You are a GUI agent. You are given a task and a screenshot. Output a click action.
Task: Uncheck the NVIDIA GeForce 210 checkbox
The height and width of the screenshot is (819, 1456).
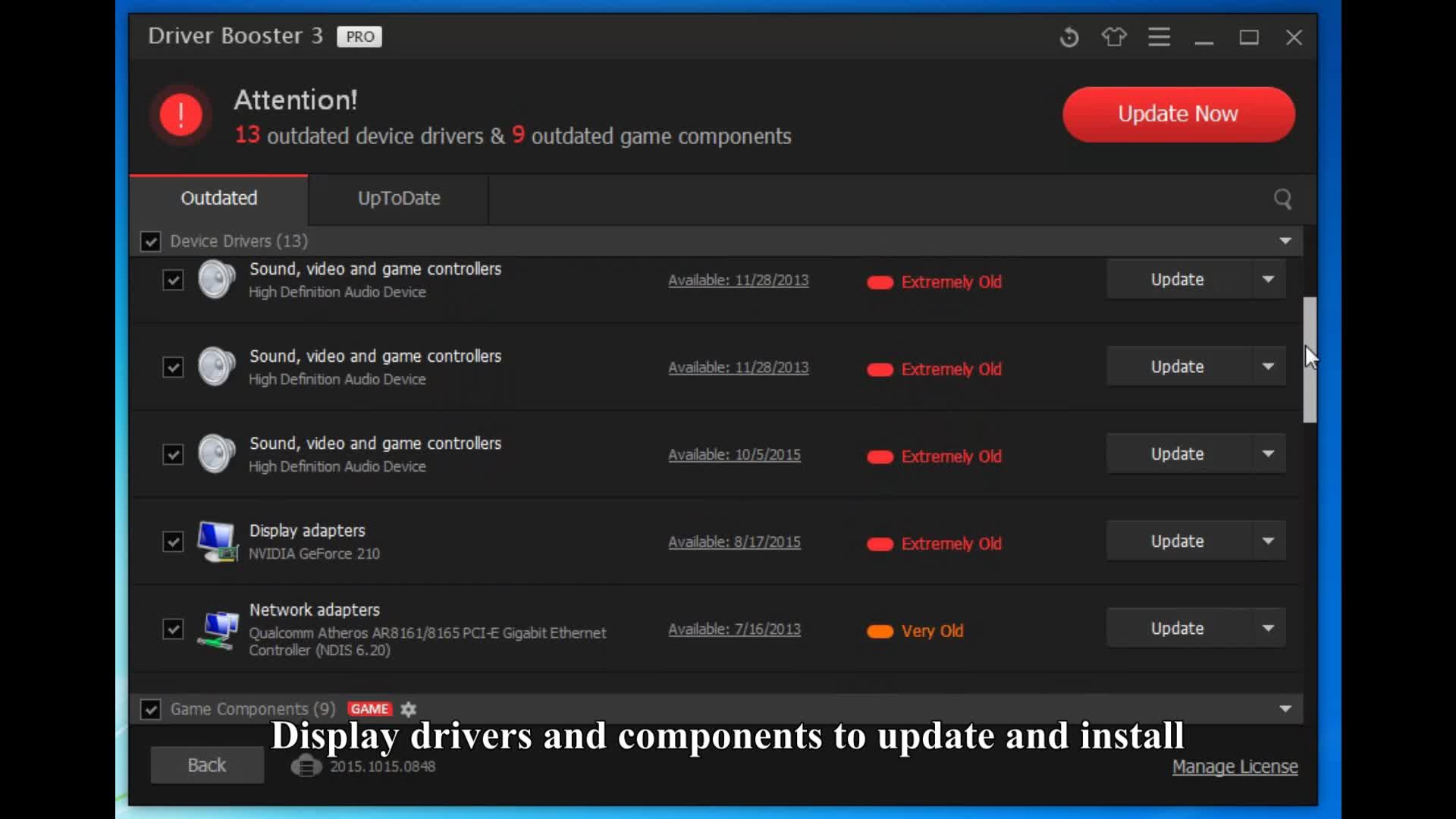click(173, 542)
